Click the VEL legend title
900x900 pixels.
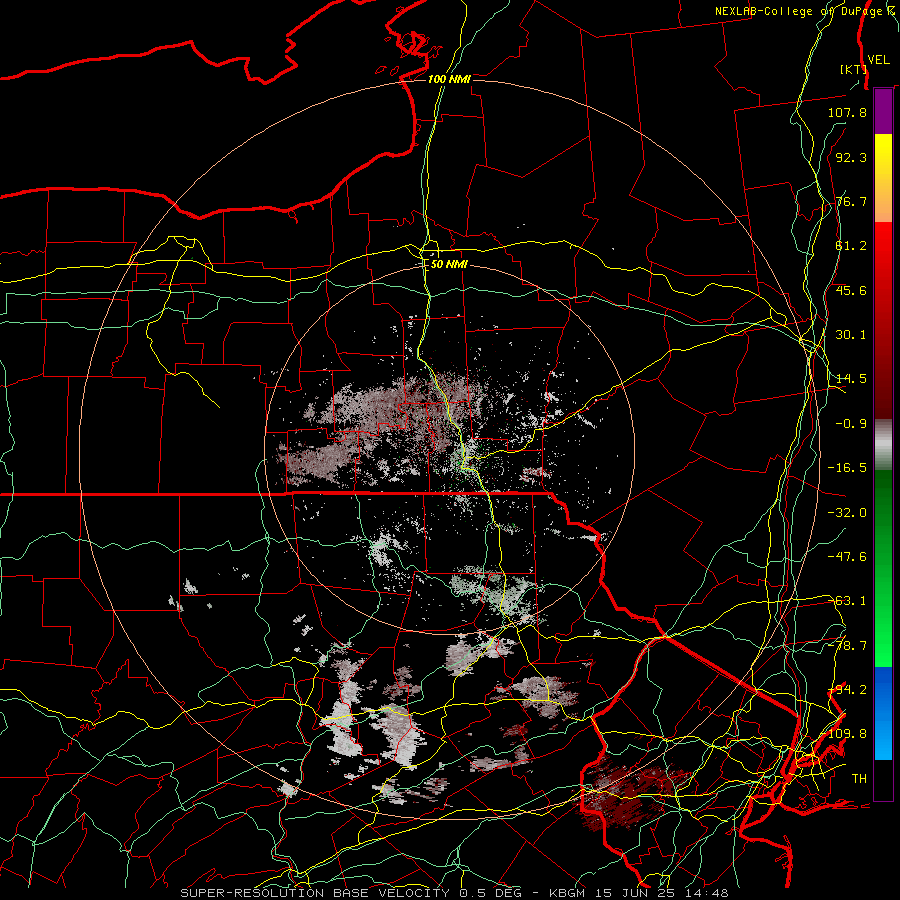point(878,60)
